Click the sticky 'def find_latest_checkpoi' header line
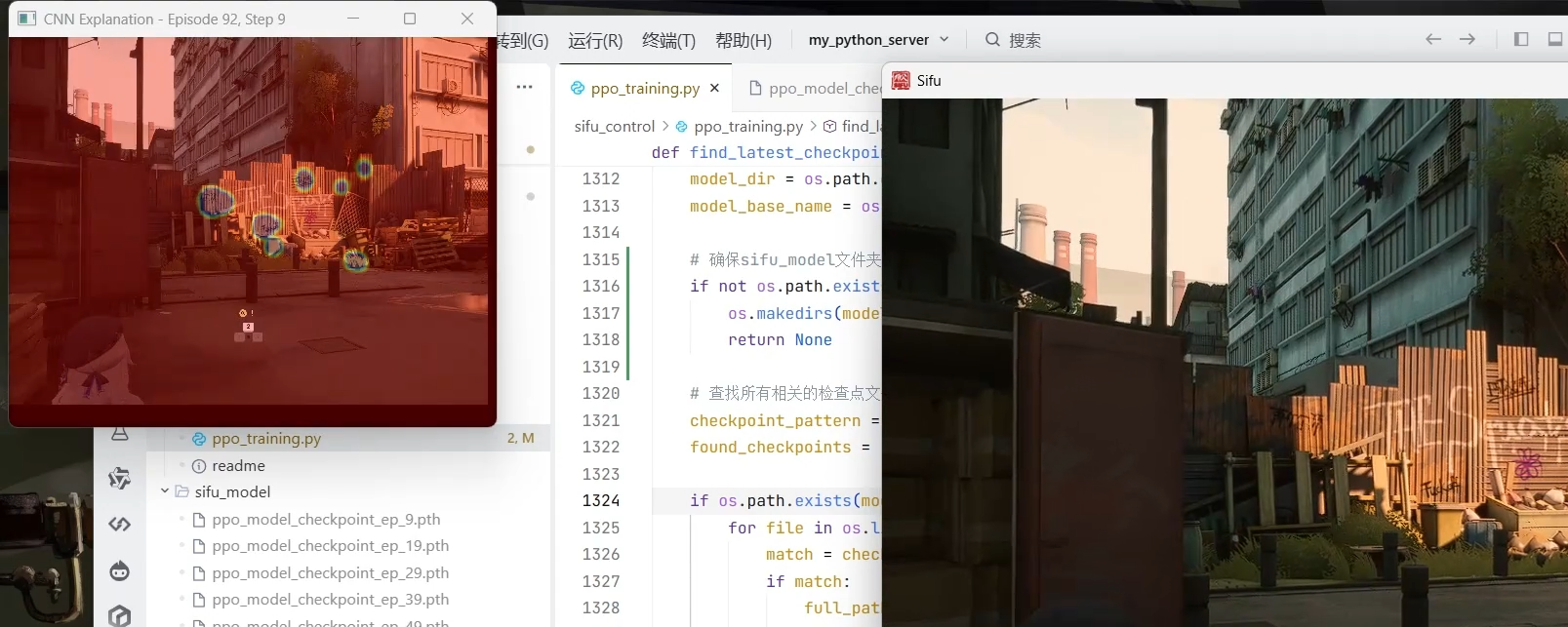1568x627 pixels. pyautogui.click(x=766, y=152)
